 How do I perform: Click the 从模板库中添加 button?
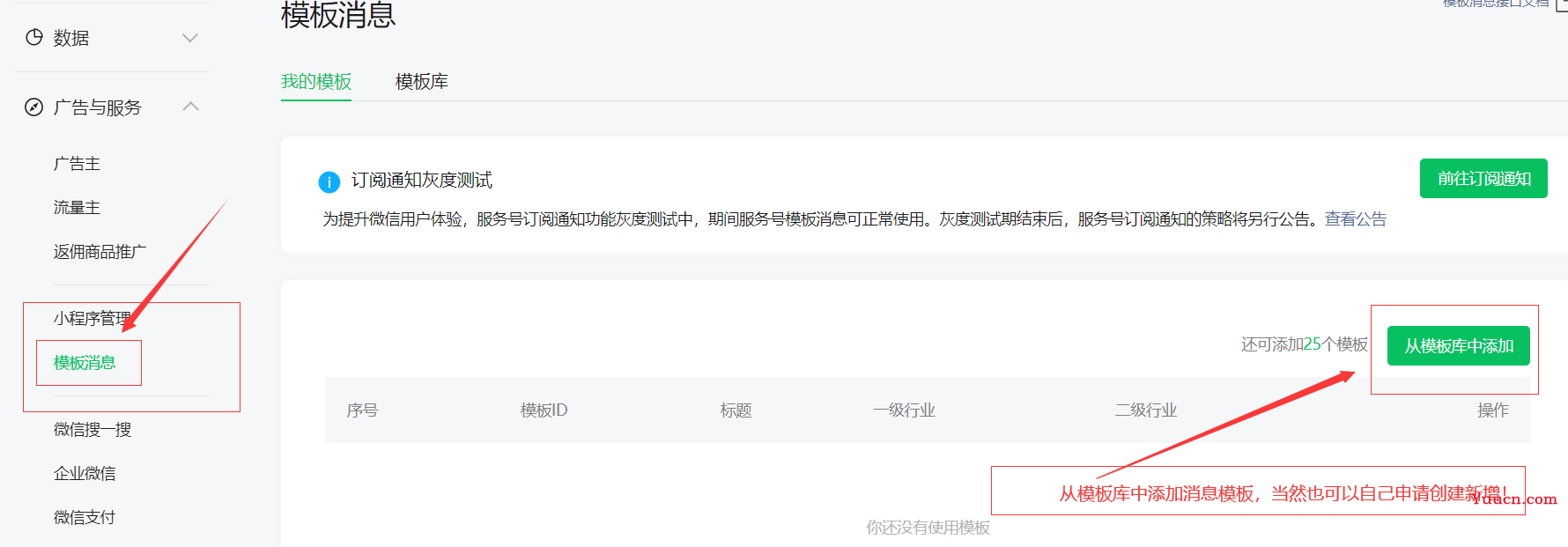click(x=1458, y=346)
